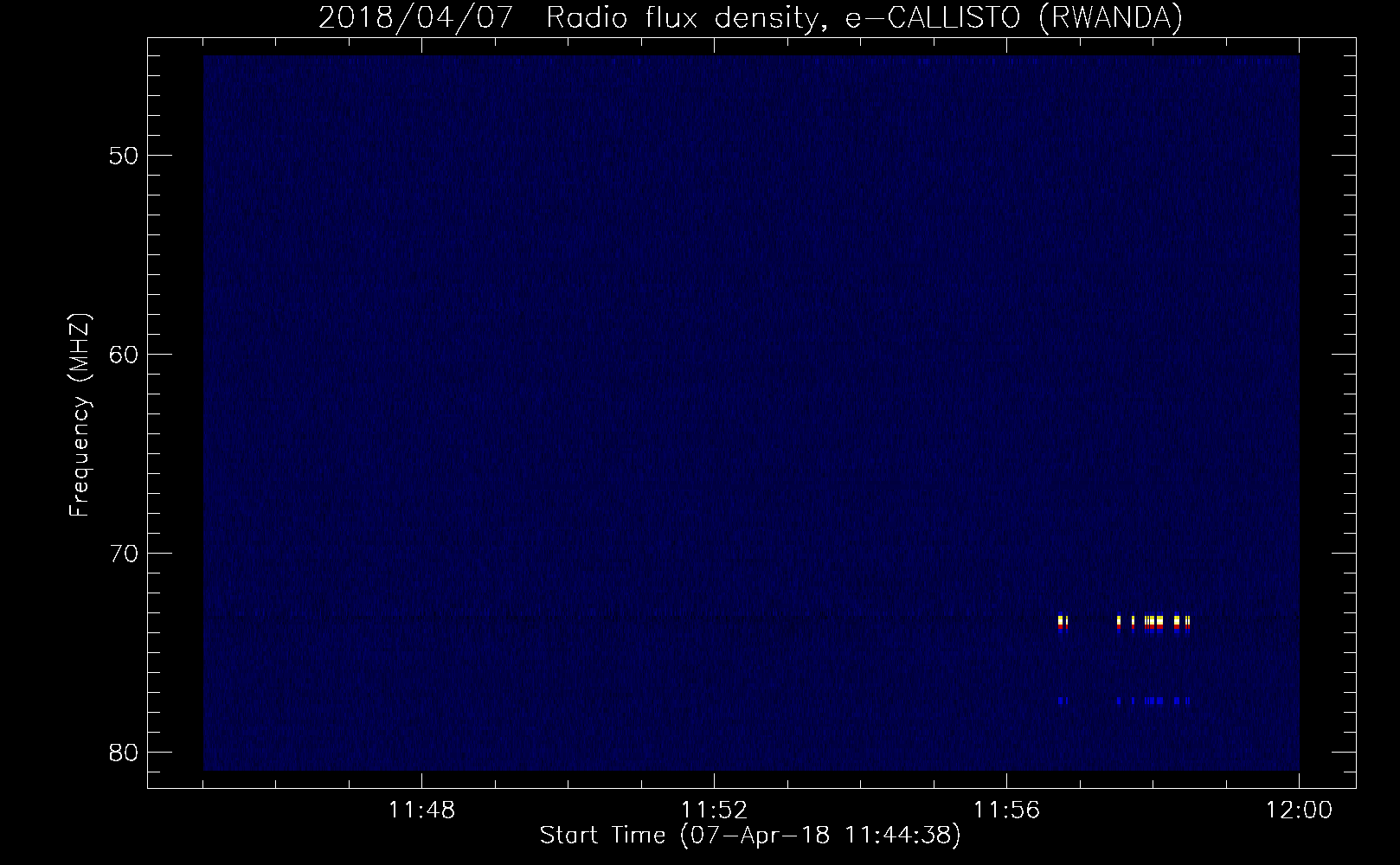1400x865 pixels.
Task: Click the 11:52 time tick label
Action: click(x=714, y=811)
